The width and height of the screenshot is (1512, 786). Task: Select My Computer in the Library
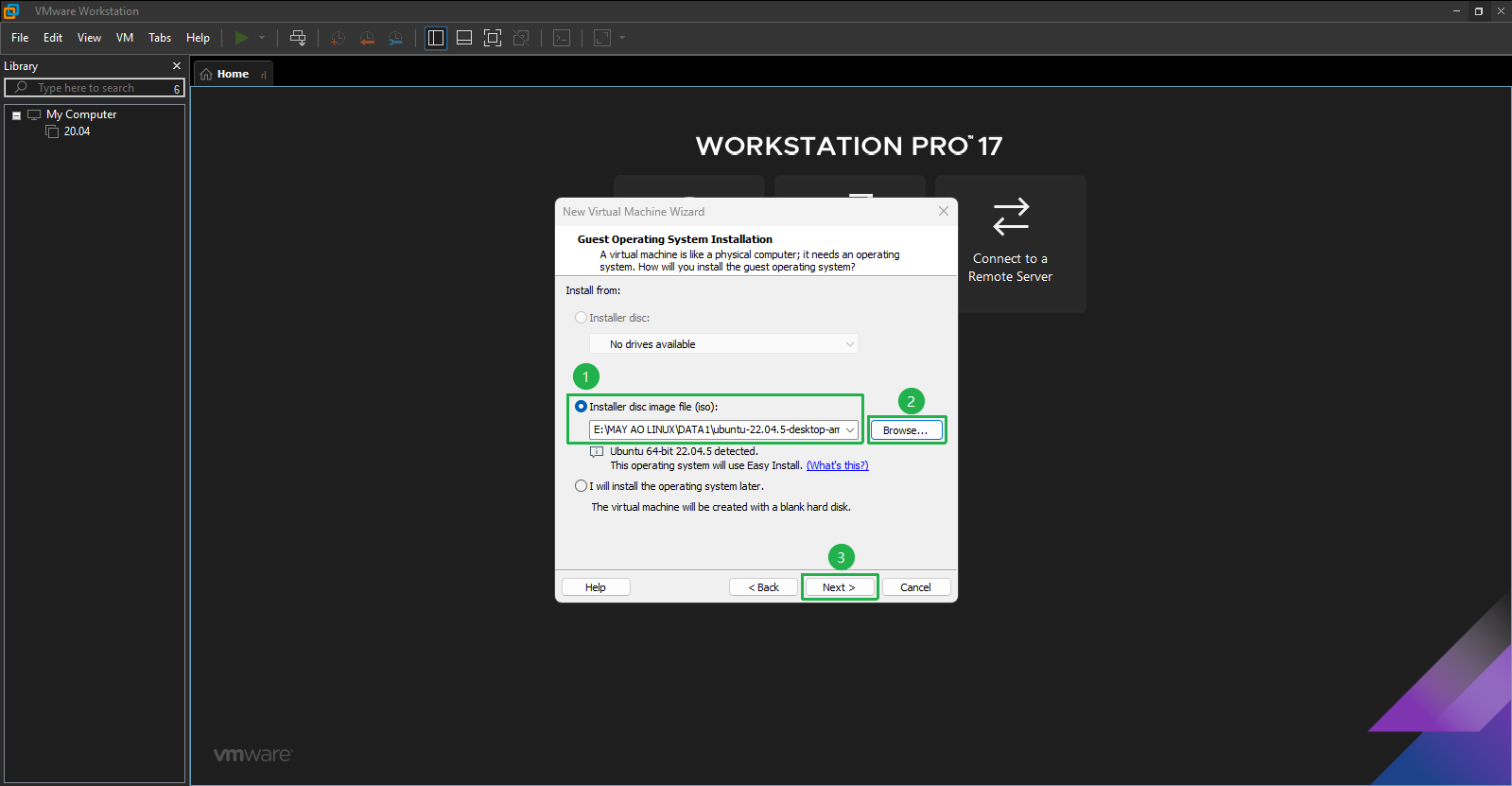(x=81, y=114)
